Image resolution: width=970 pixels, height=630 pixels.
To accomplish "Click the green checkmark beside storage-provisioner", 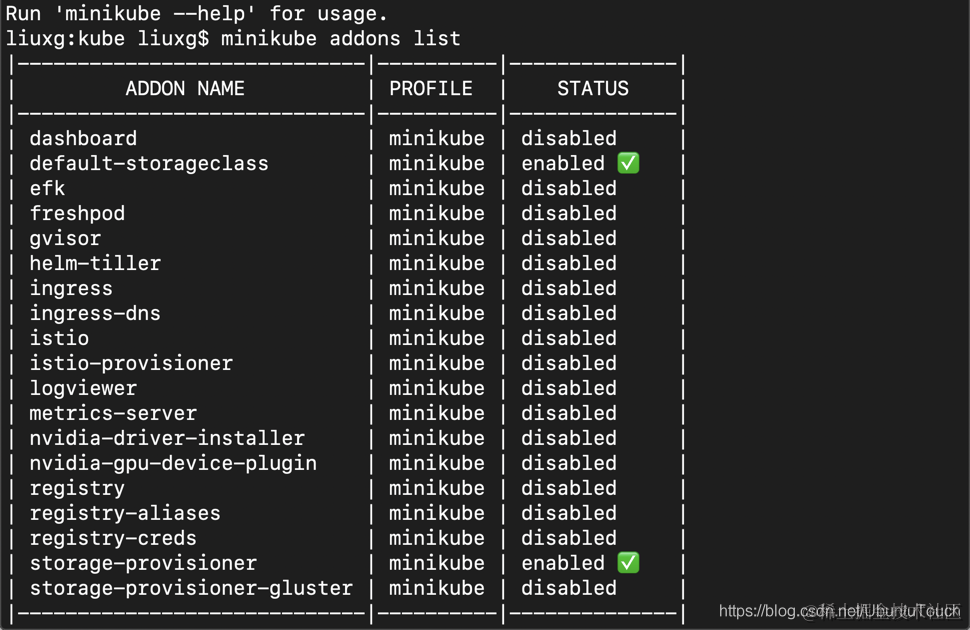I will pos(628,563).
